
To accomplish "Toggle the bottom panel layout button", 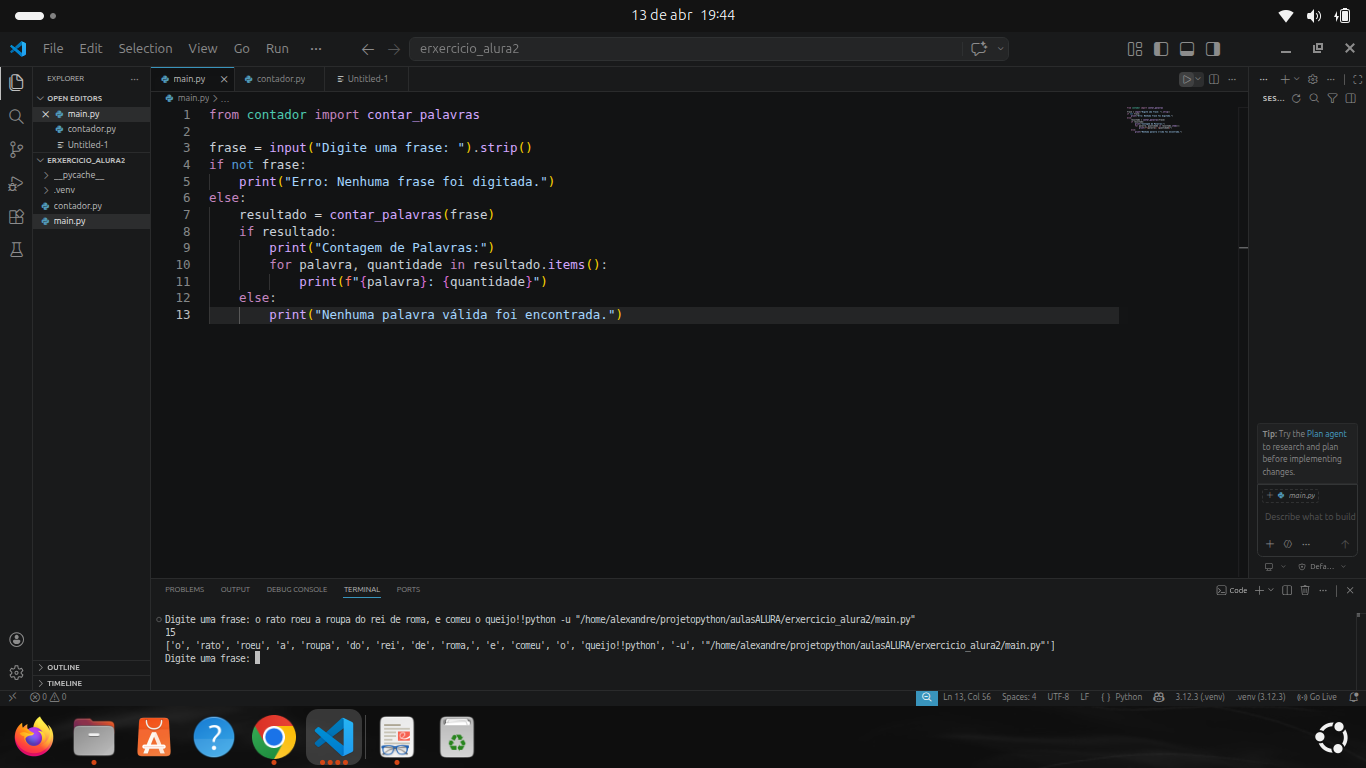I will 1187,49.
